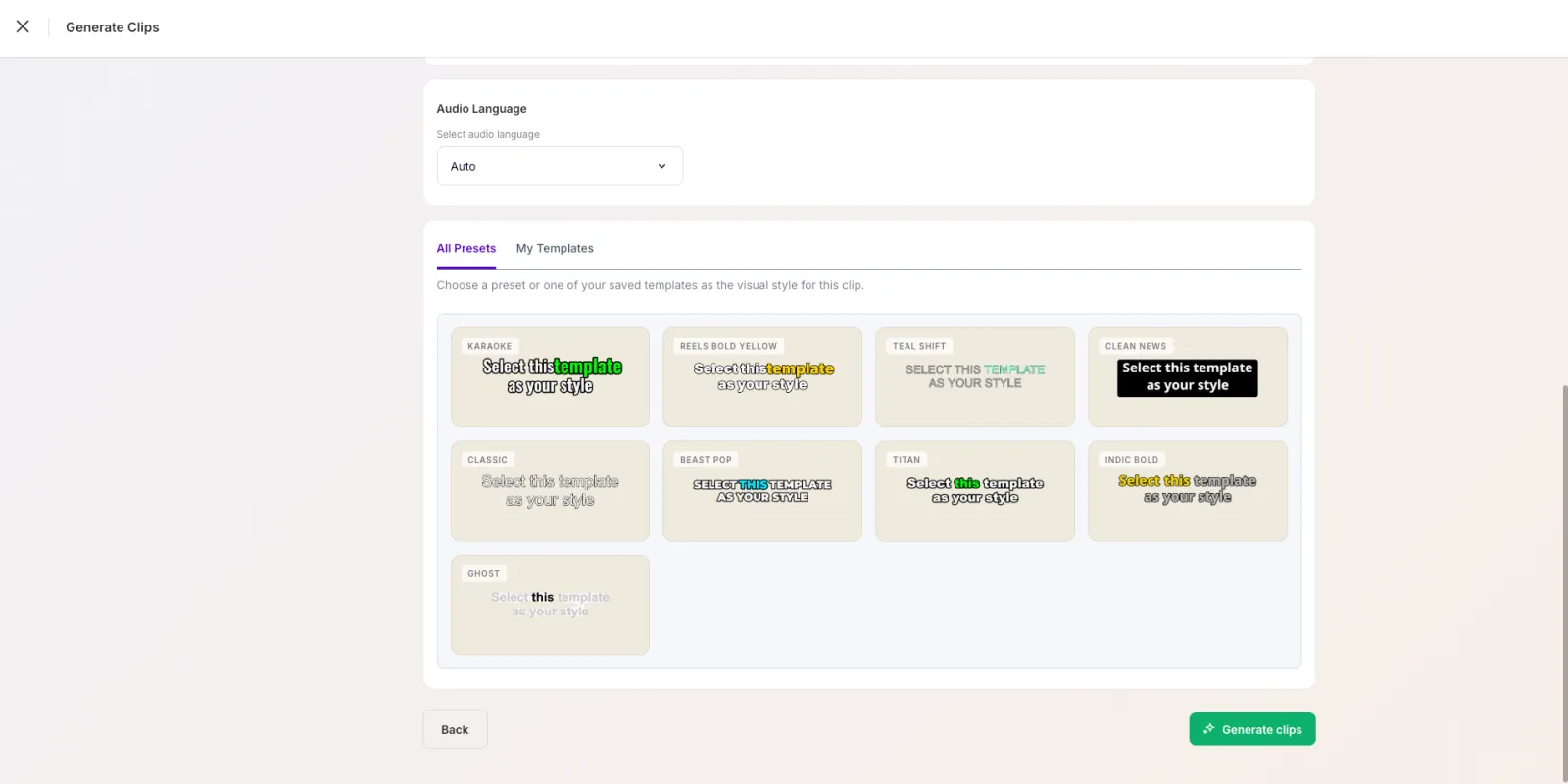Select the Clean News preset
Image resolution: width=1568 pixels, height=784 pixels.
point(1188,377)
